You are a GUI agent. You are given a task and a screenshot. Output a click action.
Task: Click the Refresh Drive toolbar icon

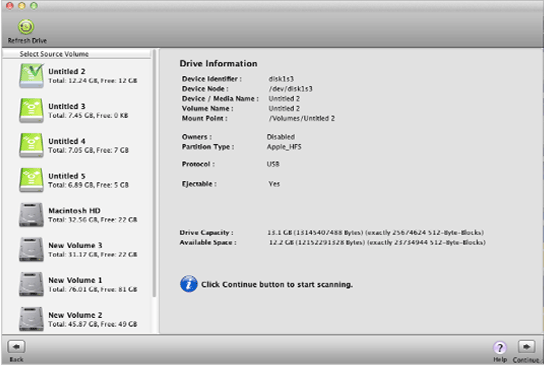point(26,27)
